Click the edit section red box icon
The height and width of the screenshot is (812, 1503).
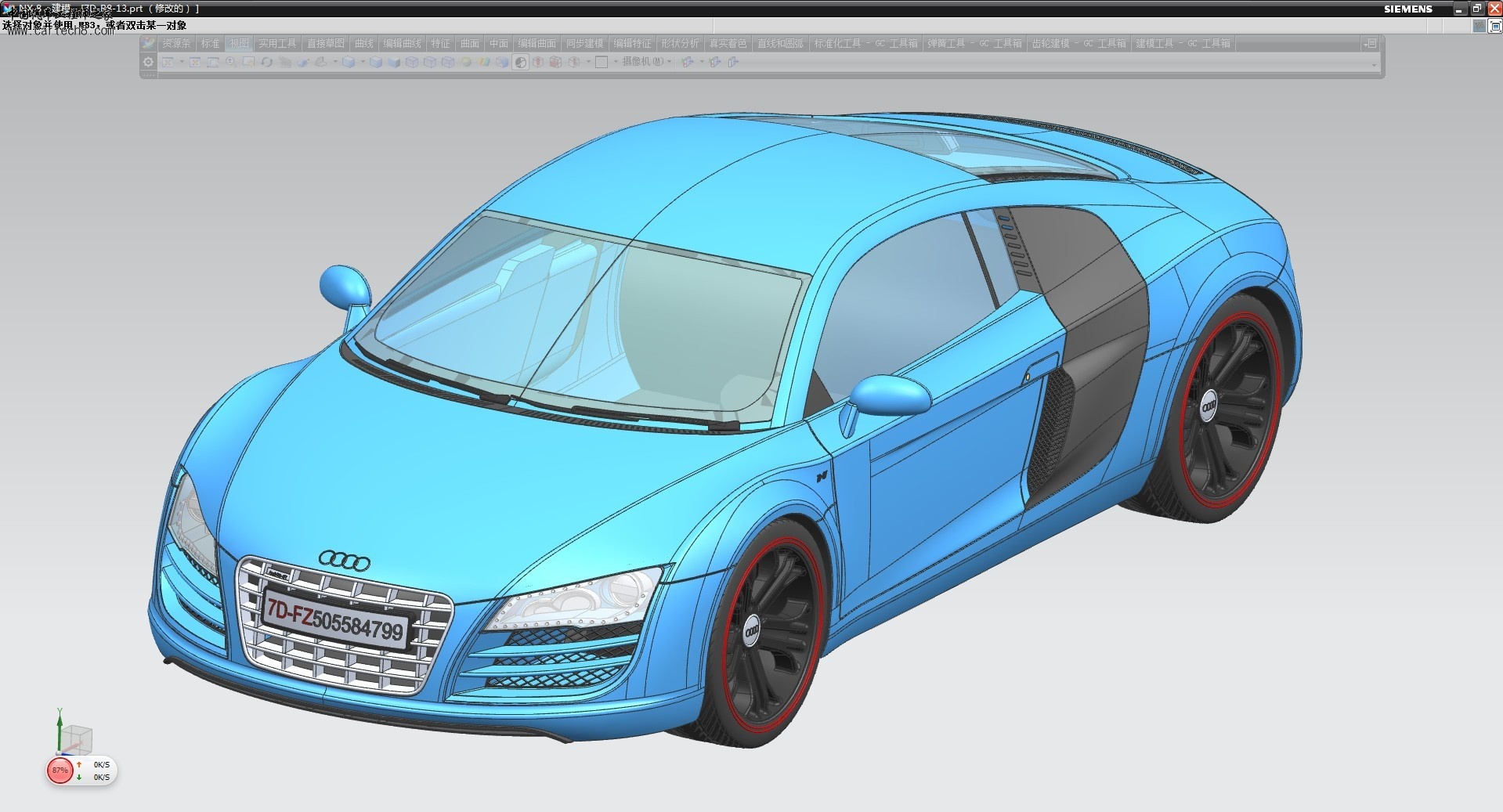tap(555, 62)
